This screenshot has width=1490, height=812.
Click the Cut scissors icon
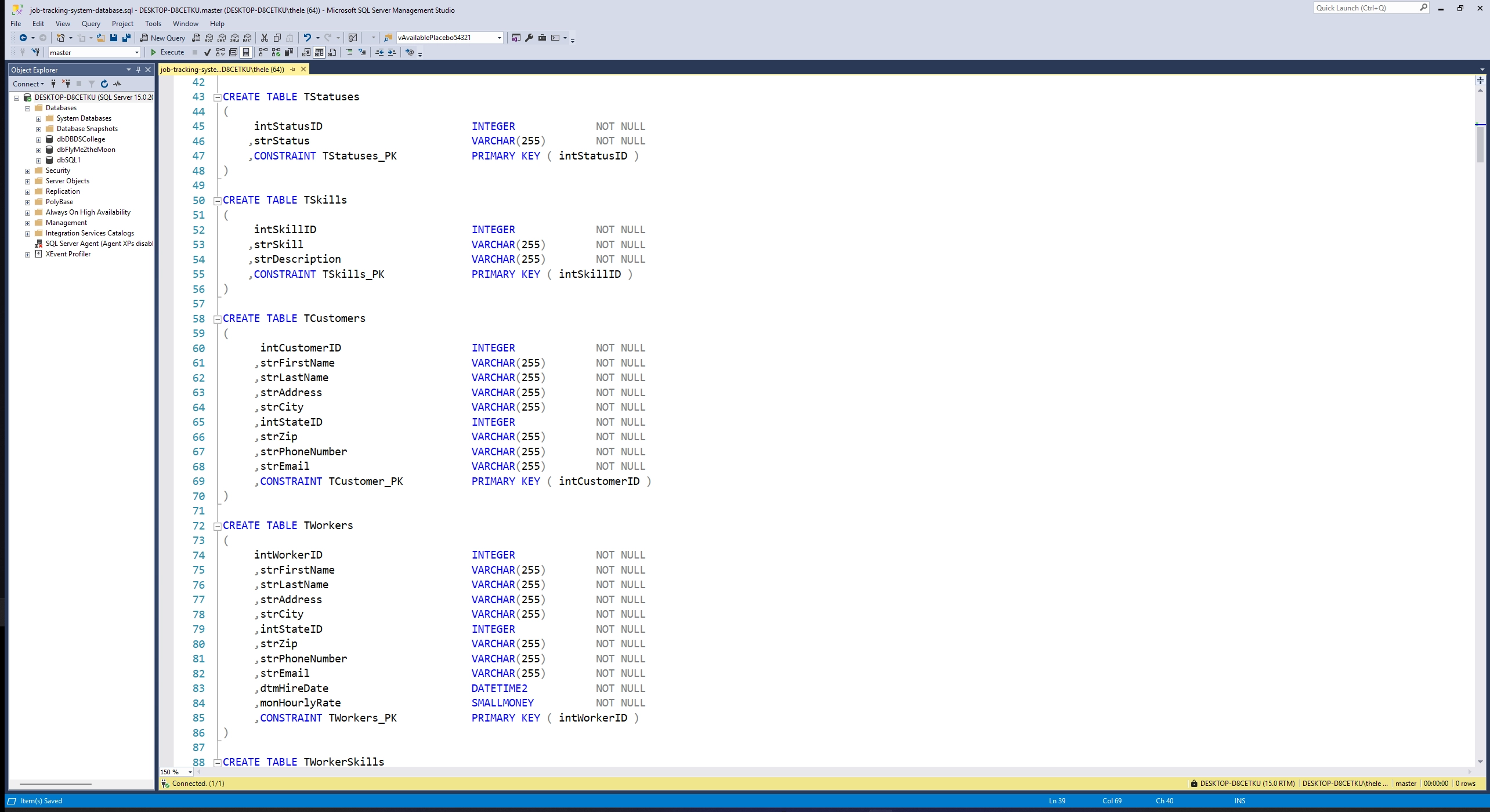[x=264, y=38]
